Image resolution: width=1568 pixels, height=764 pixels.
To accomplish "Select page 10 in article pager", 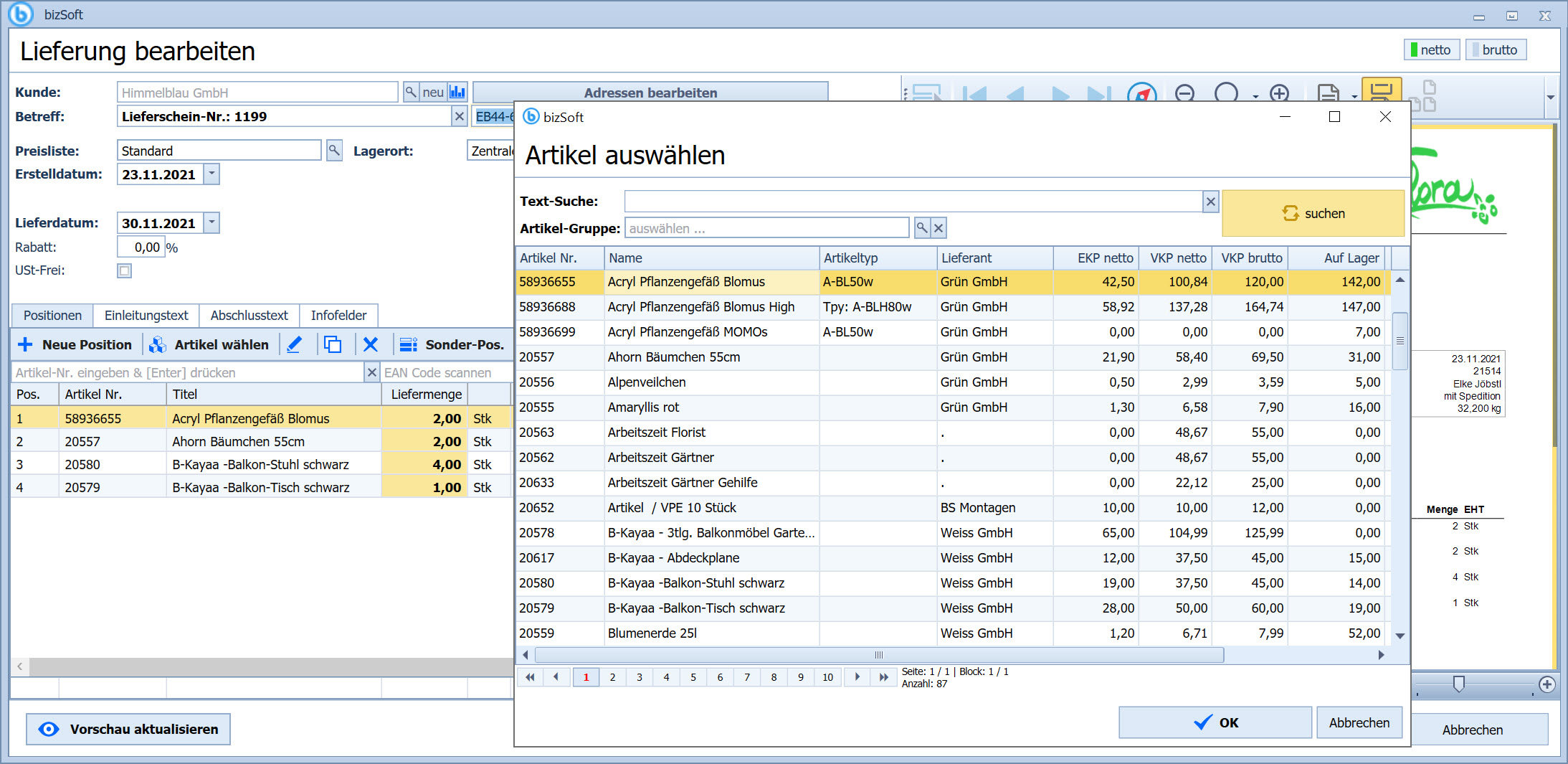I will pos(827,676).
